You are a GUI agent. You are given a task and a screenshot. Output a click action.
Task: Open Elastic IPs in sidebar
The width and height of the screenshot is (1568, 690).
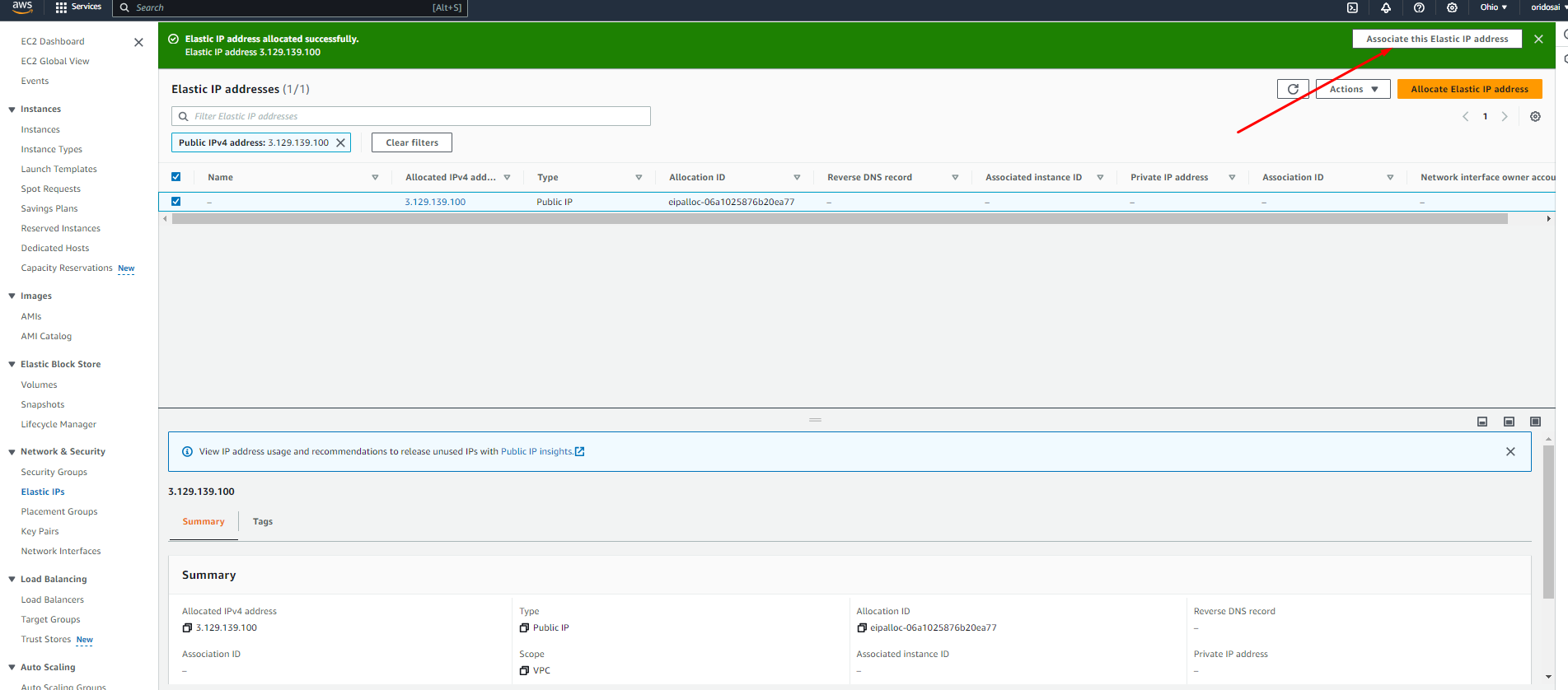[x=43, y=492]
